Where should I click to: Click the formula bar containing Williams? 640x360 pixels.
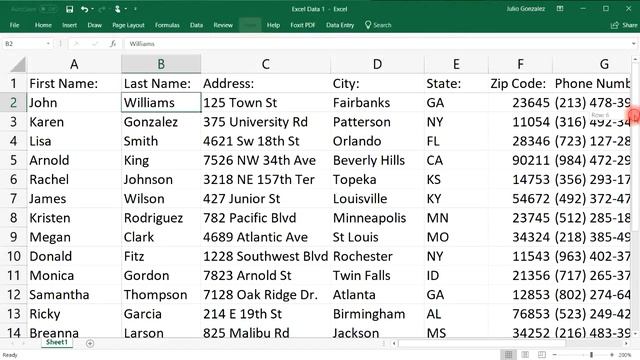click(x=378, y=44)
